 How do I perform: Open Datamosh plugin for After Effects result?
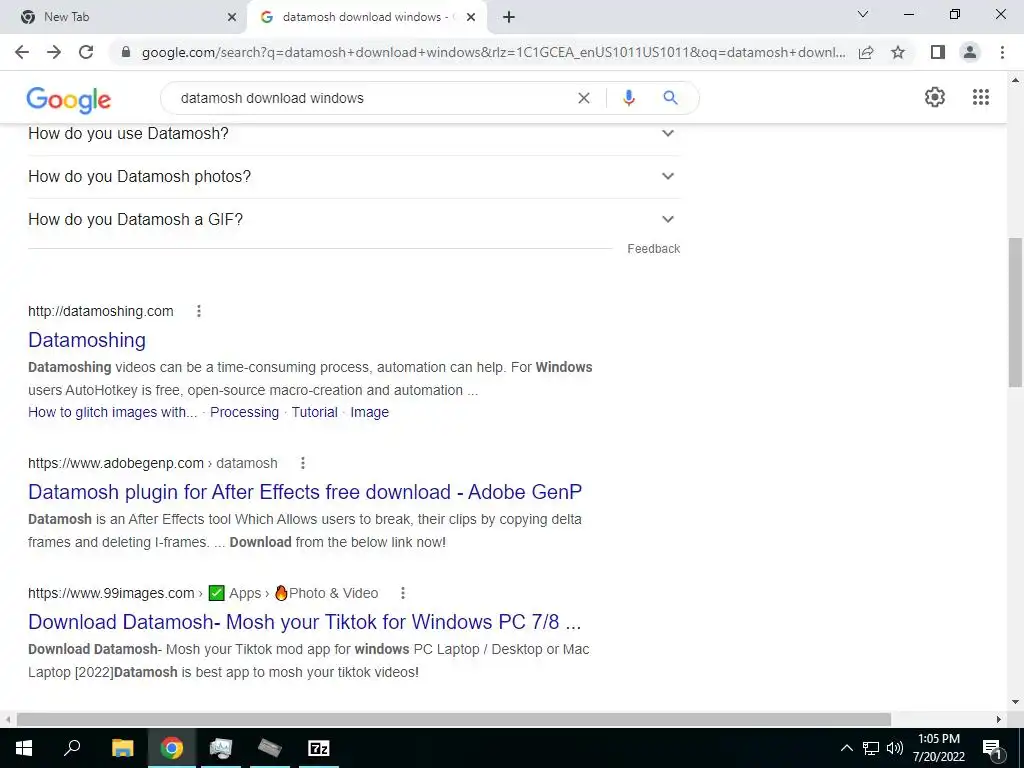[x=305, y=492]
